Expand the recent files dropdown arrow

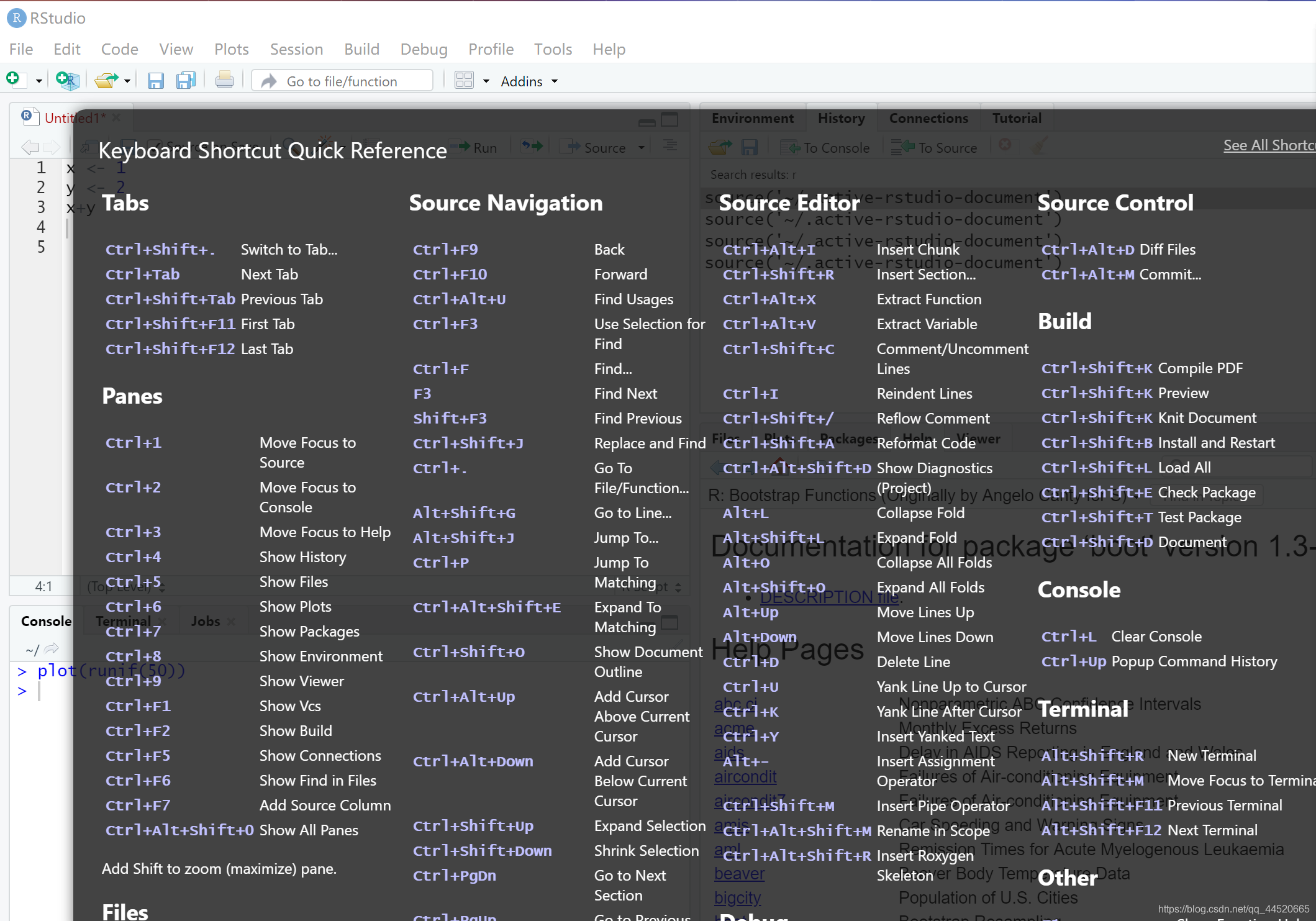[x=127, y=81]
